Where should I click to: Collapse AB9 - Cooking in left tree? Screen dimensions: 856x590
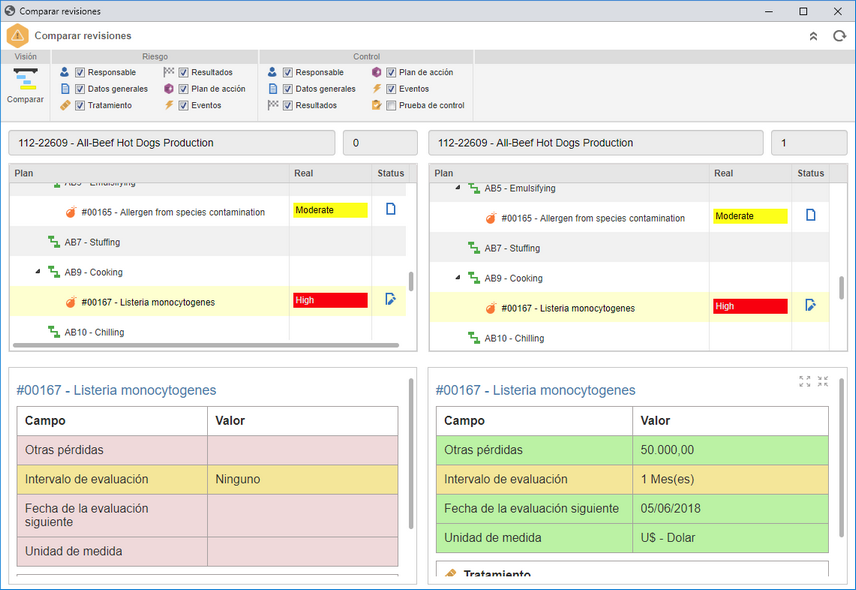pyautogui.click(x=38, y=271)
